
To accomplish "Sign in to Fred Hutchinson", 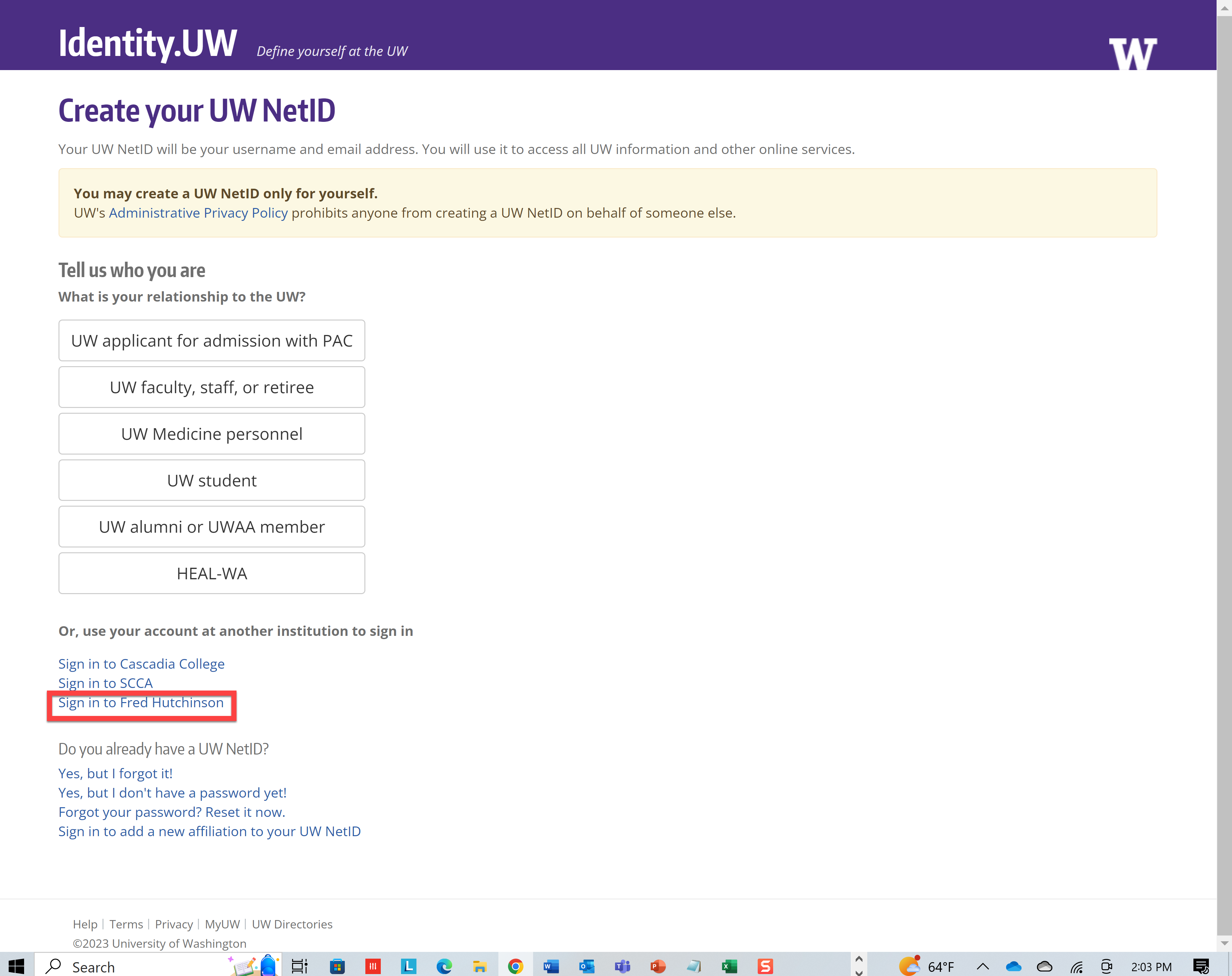I will 140,703.
